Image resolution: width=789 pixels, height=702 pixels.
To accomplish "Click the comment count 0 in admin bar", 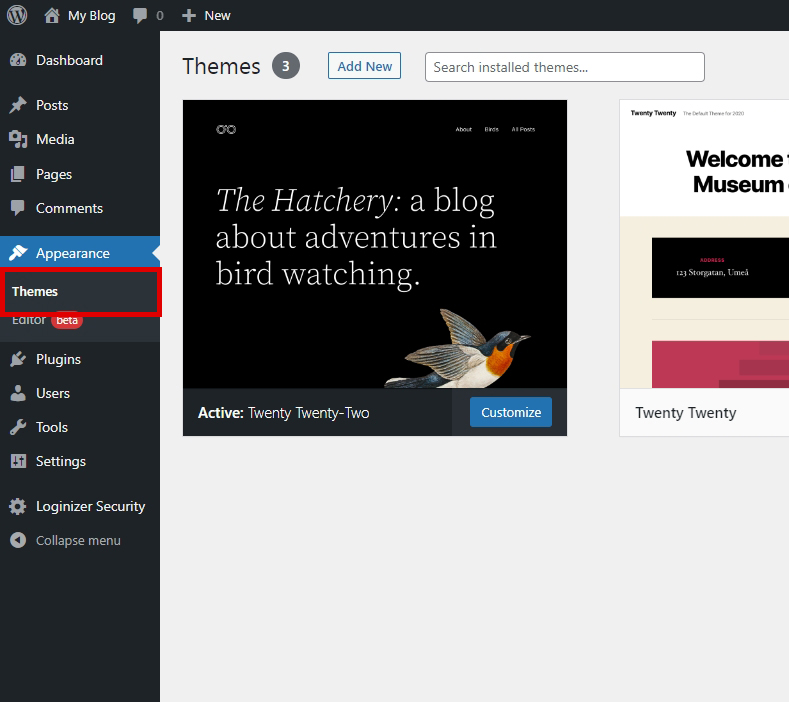I will click(x=160, y=16).
